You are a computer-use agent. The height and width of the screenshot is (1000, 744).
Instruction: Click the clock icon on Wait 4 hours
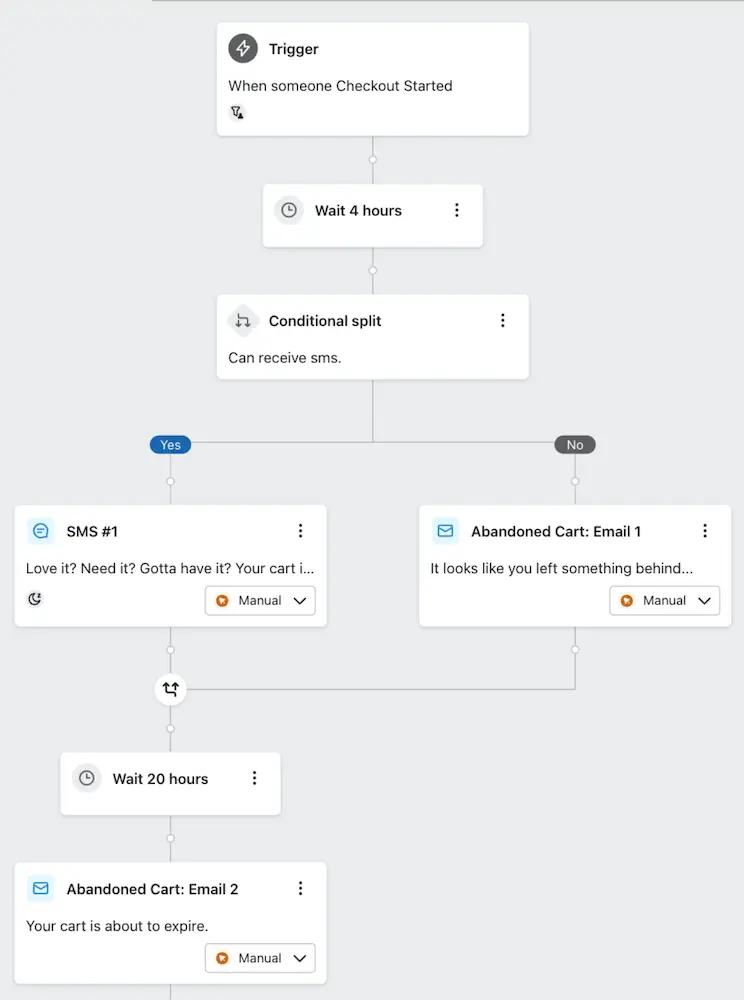point(288,210)
